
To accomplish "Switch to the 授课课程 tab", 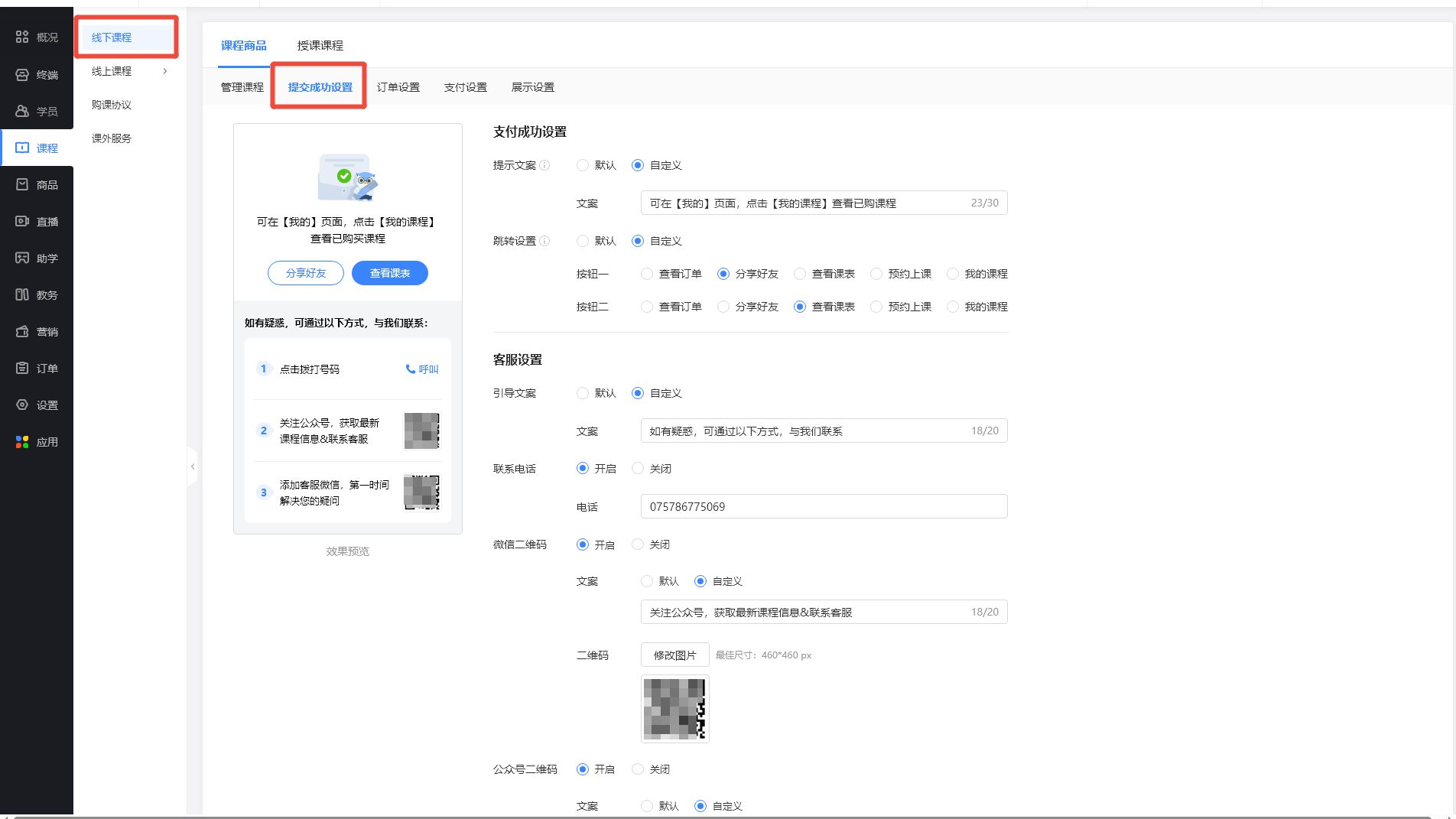I will (x=320, y=45).
